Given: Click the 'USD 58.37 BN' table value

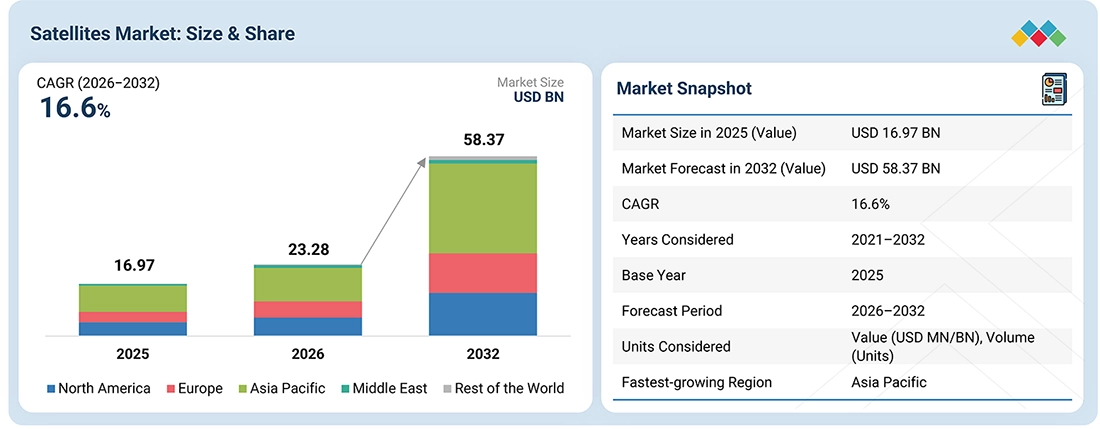Looking at the screenshot, I should (x=896, y=168).
